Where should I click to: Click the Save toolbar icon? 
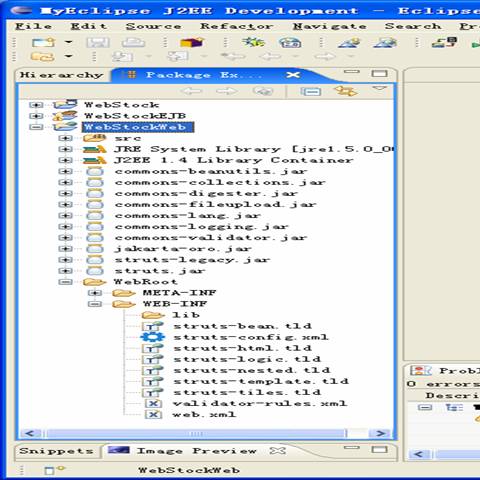(x=98, y=42)
